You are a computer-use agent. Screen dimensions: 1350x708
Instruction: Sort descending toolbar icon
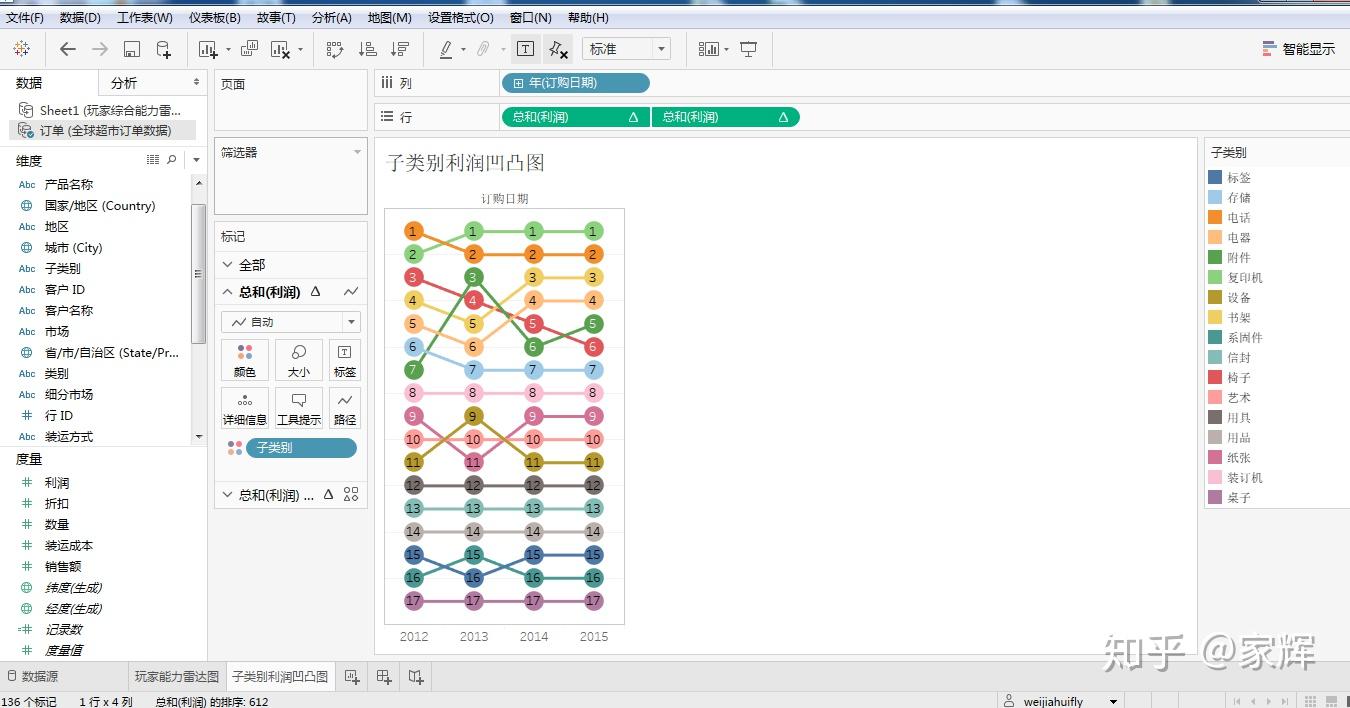[400, 49]
